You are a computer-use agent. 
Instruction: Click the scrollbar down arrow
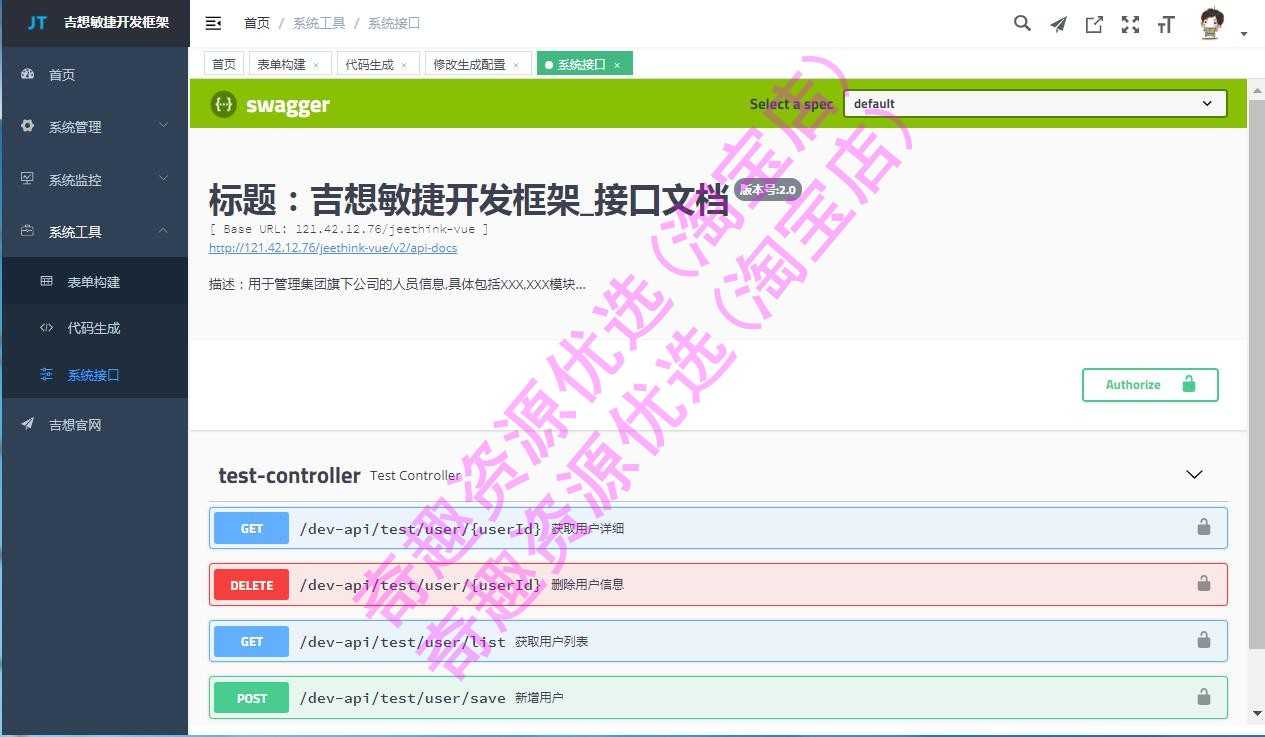[1257, 713]
